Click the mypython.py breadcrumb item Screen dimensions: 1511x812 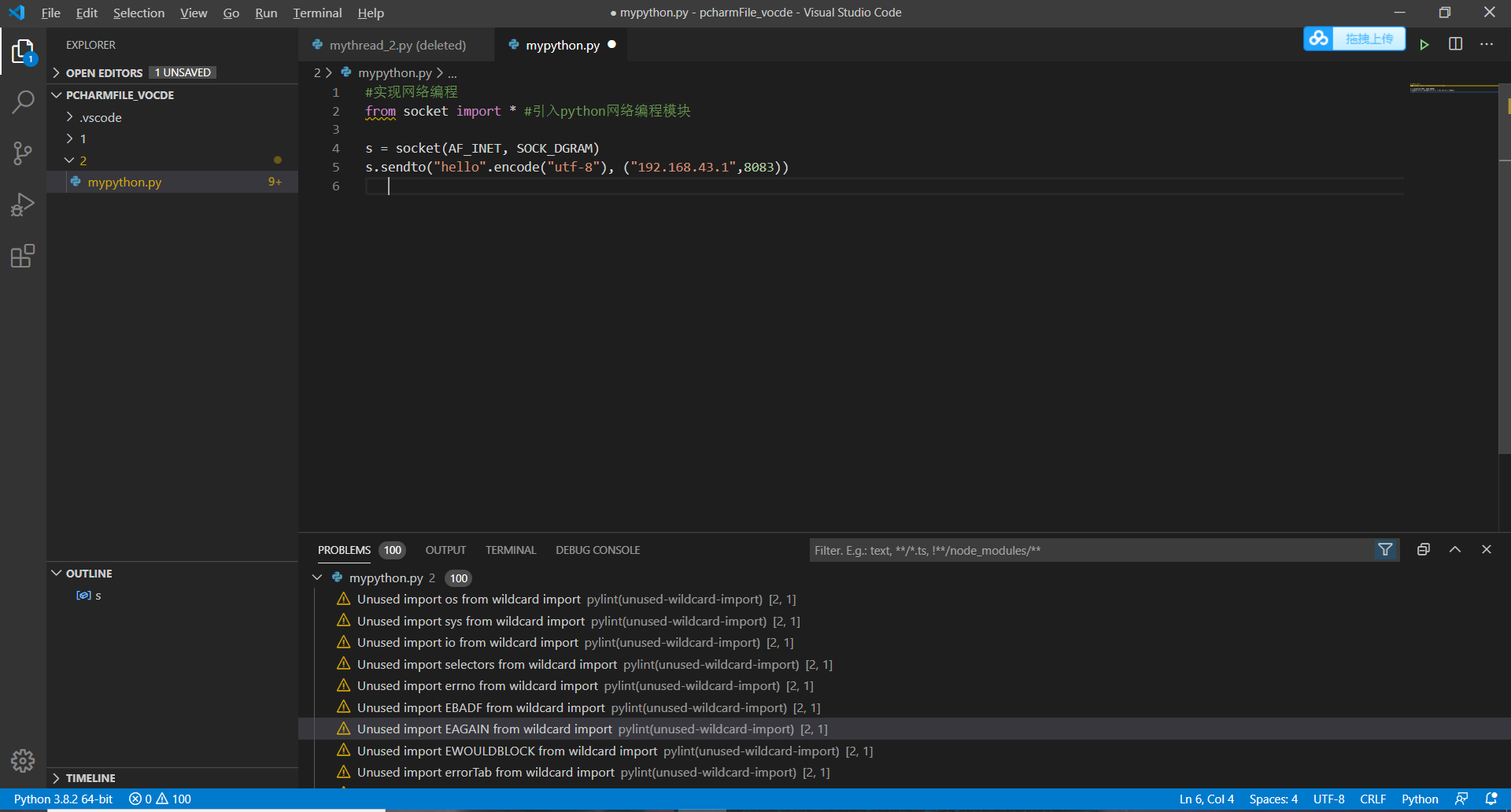[x=394, y=72]
